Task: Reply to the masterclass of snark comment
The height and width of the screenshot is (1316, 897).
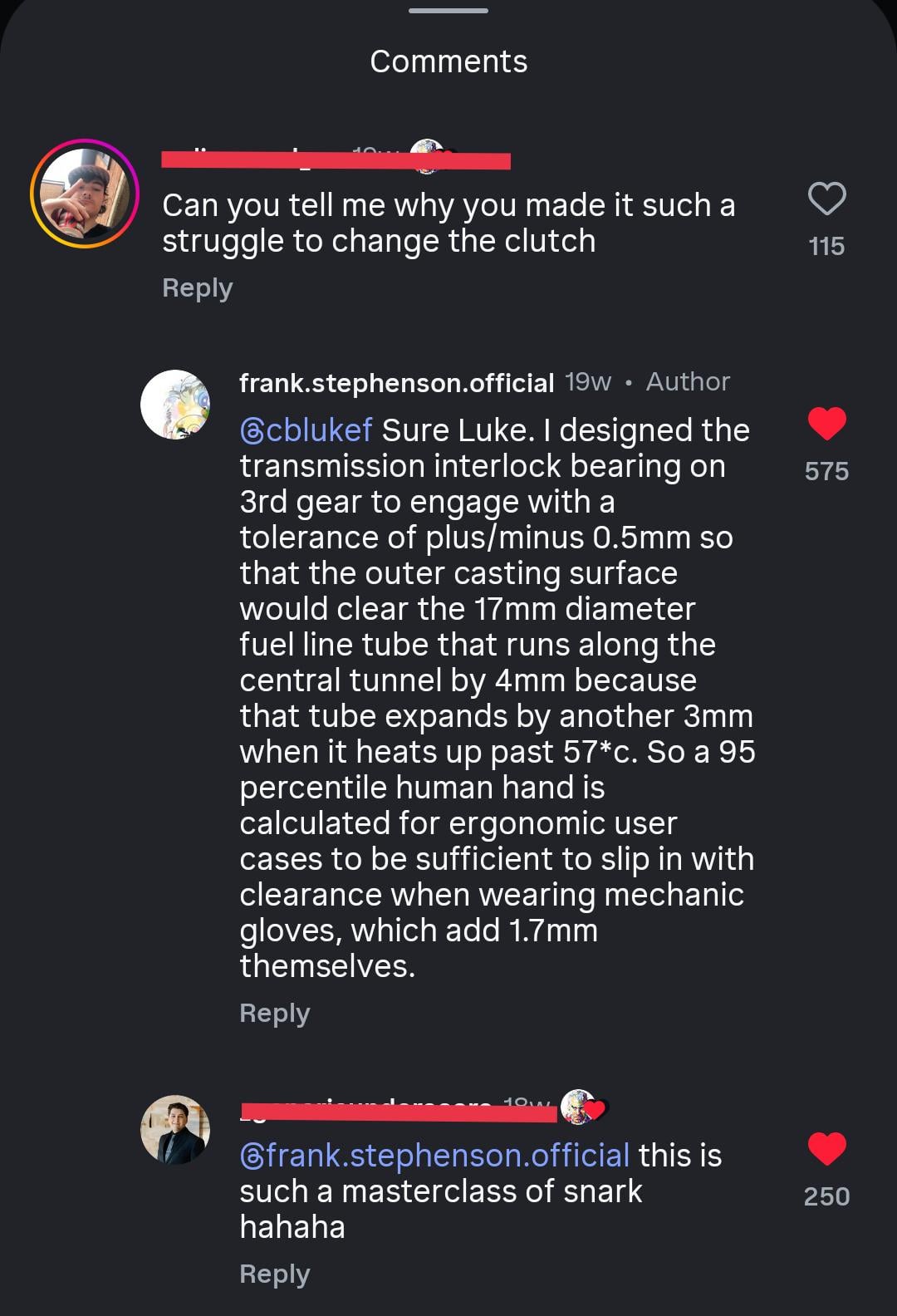Action: point(274,1274)
